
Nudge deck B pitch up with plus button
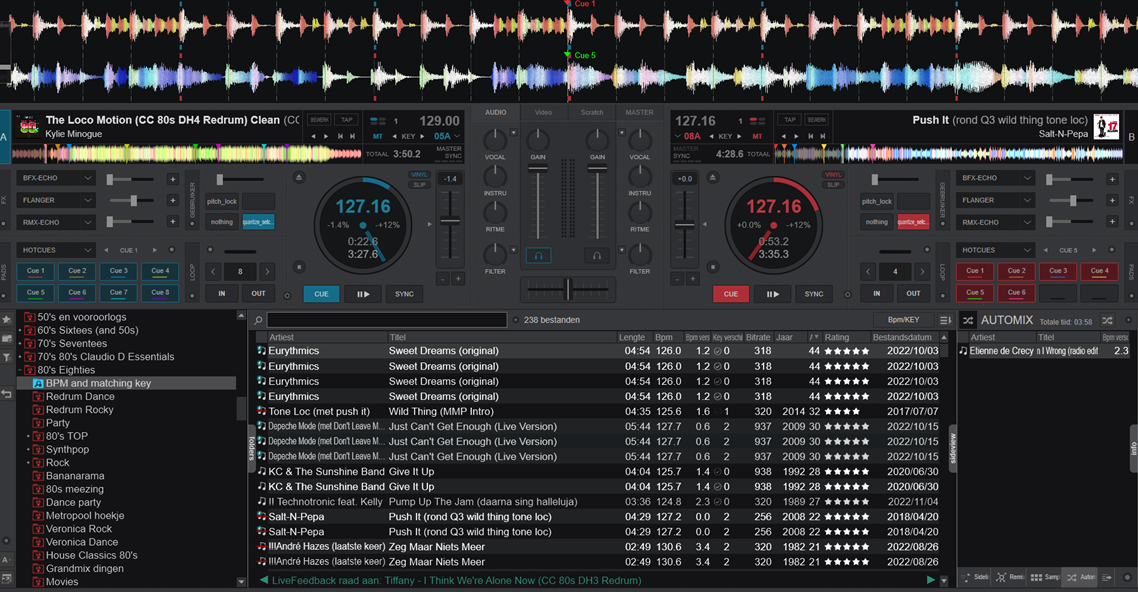[692, 279]
